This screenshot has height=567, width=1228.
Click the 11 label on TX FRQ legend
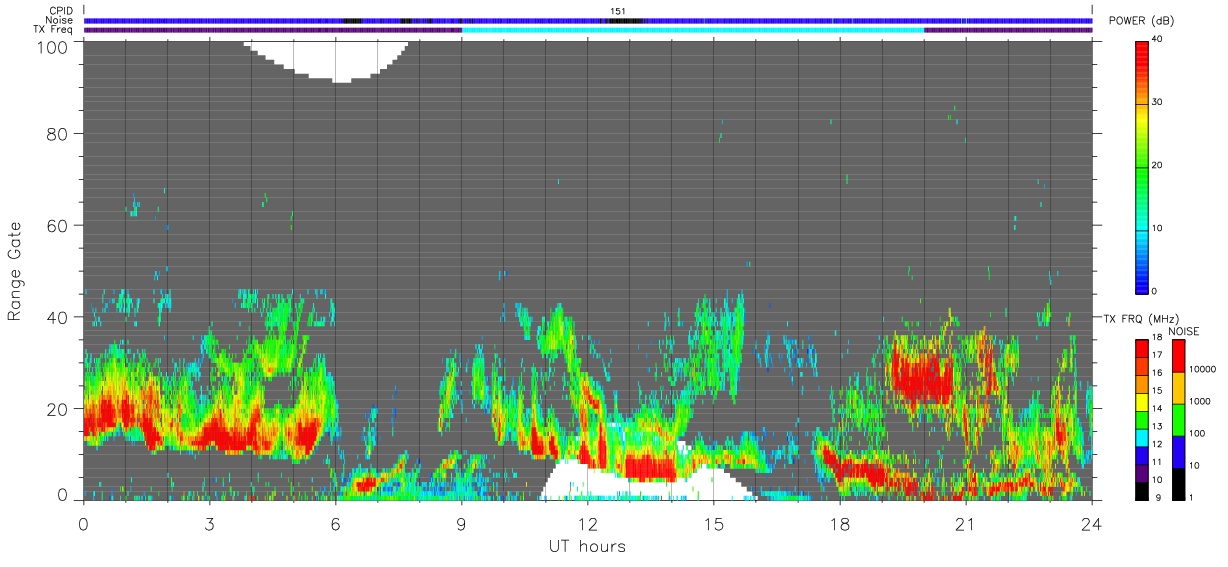click(x=1156, y=462)
